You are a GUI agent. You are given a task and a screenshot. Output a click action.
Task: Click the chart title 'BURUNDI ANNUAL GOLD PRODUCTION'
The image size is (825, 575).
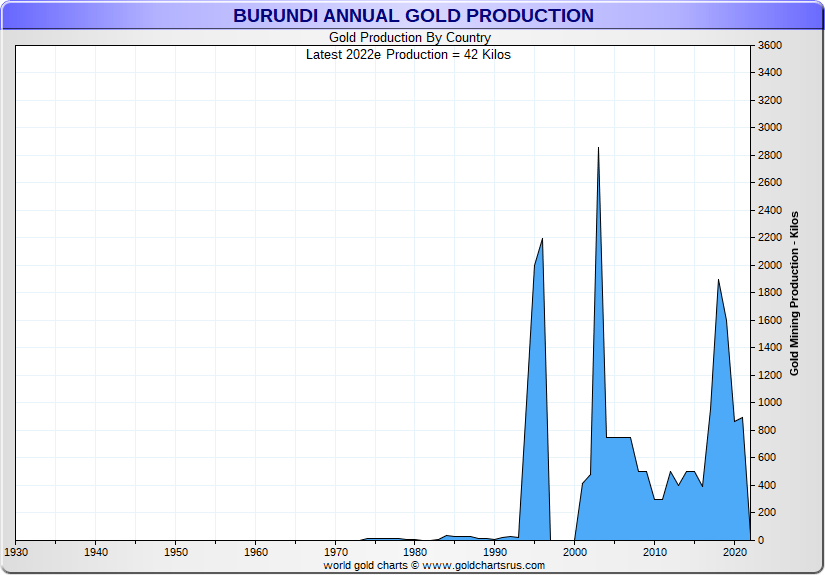(413, 16)
